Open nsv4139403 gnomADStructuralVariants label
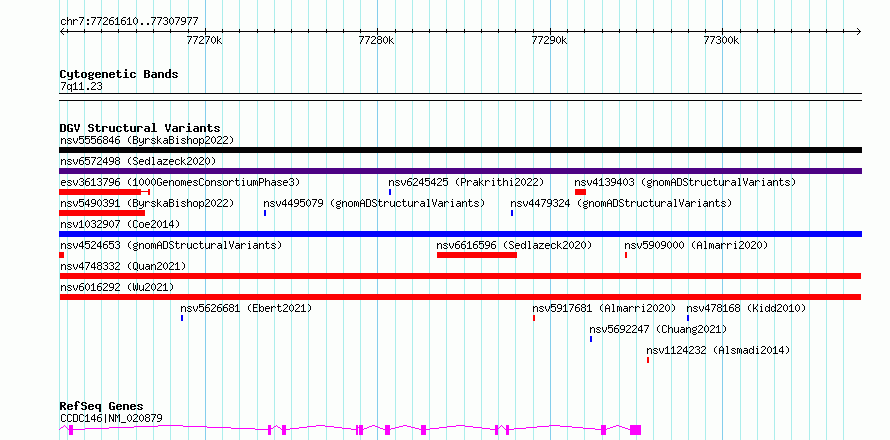 click(685, 182)
